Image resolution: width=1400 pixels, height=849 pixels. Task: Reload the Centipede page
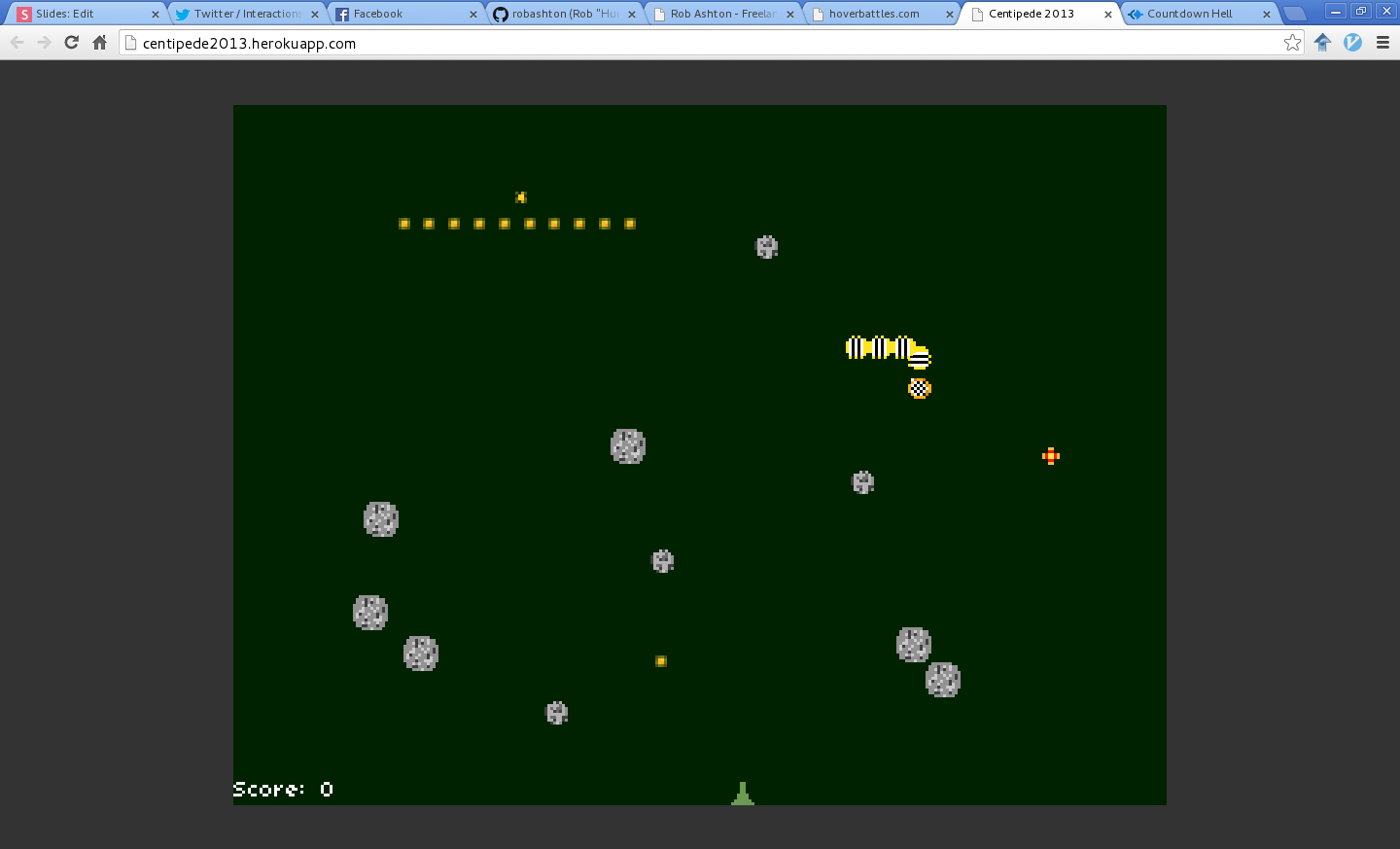point(72,43)
